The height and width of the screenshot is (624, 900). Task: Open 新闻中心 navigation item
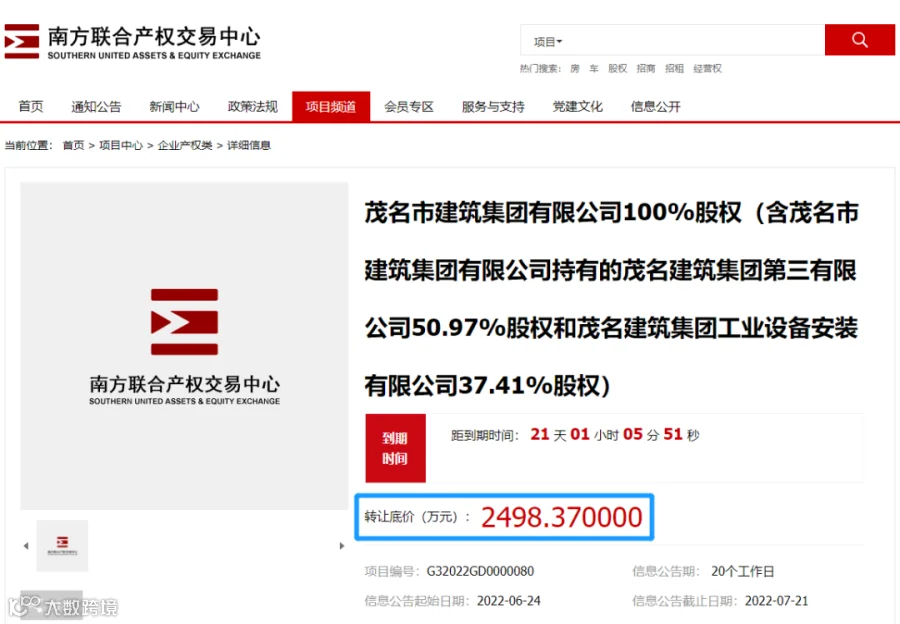(174, 106)
